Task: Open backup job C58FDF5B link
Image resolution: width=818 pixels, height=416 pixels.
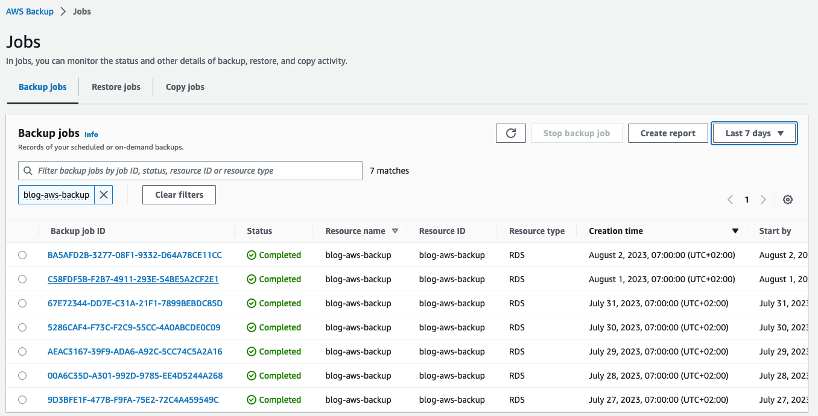Action: (134, 279)
